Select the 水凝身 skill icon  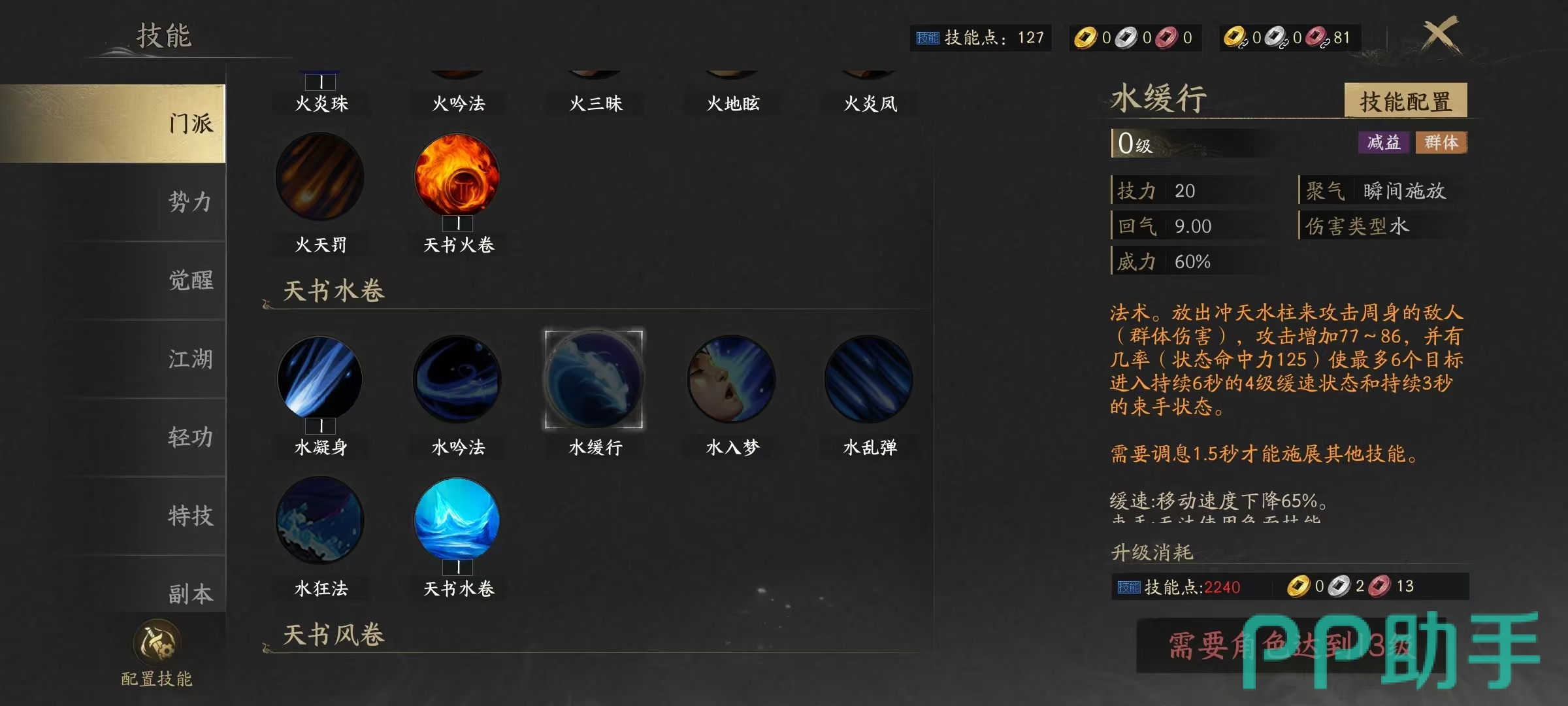click(x=320, y=378)
